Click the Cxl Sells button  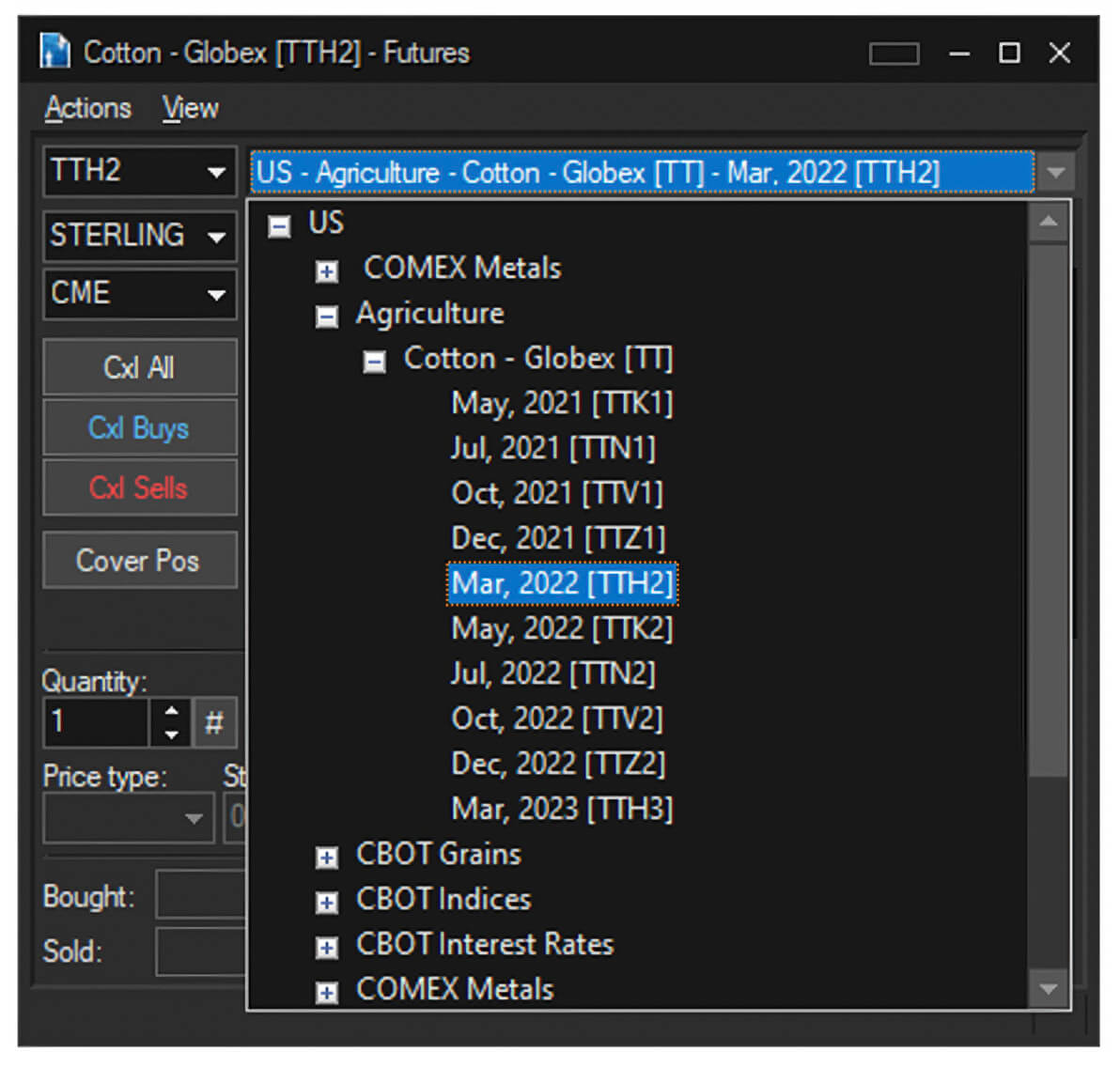pos(140,487)
